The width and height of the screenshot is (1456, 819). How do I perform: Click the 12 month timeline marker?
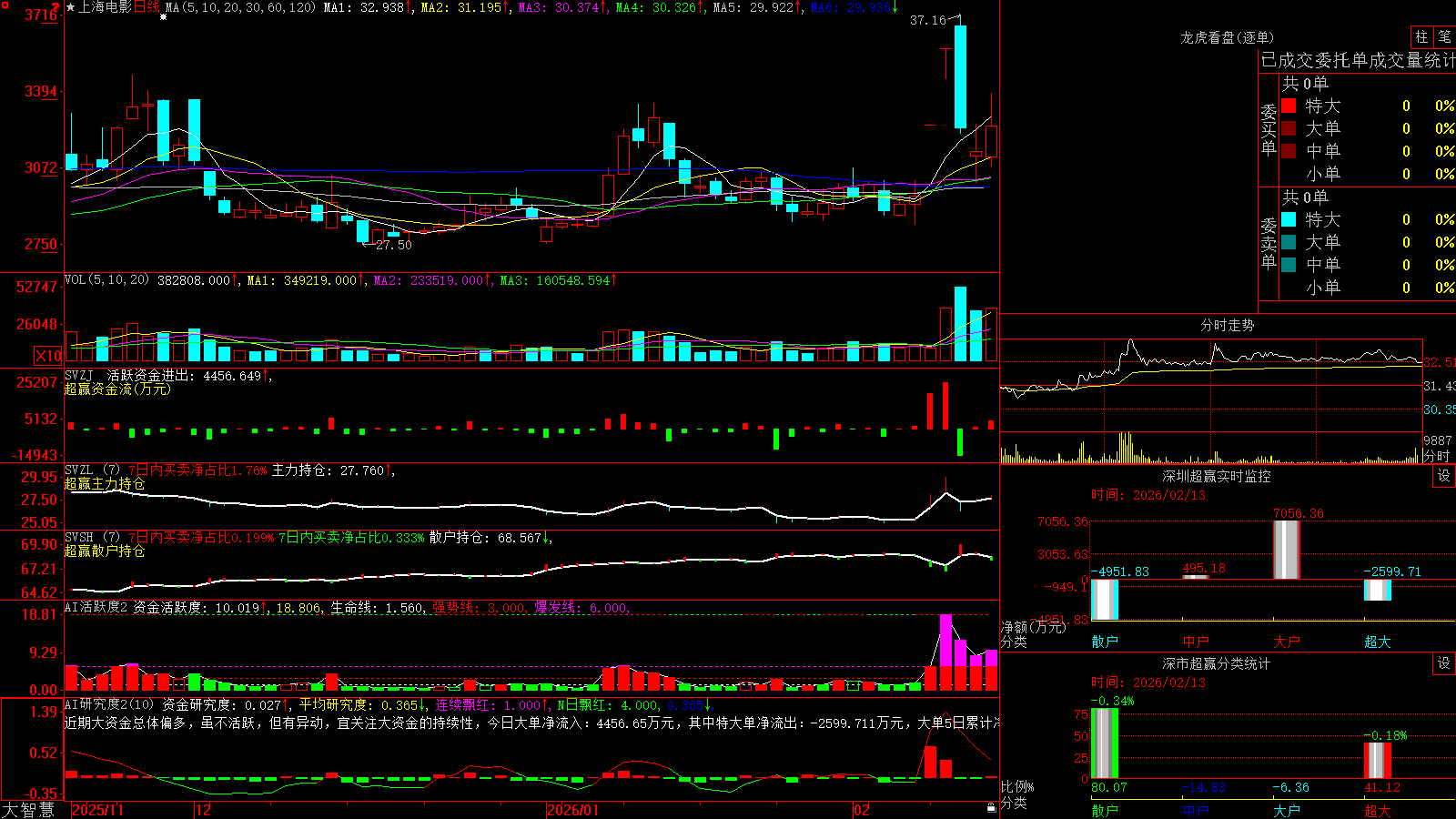coord(204,810)
